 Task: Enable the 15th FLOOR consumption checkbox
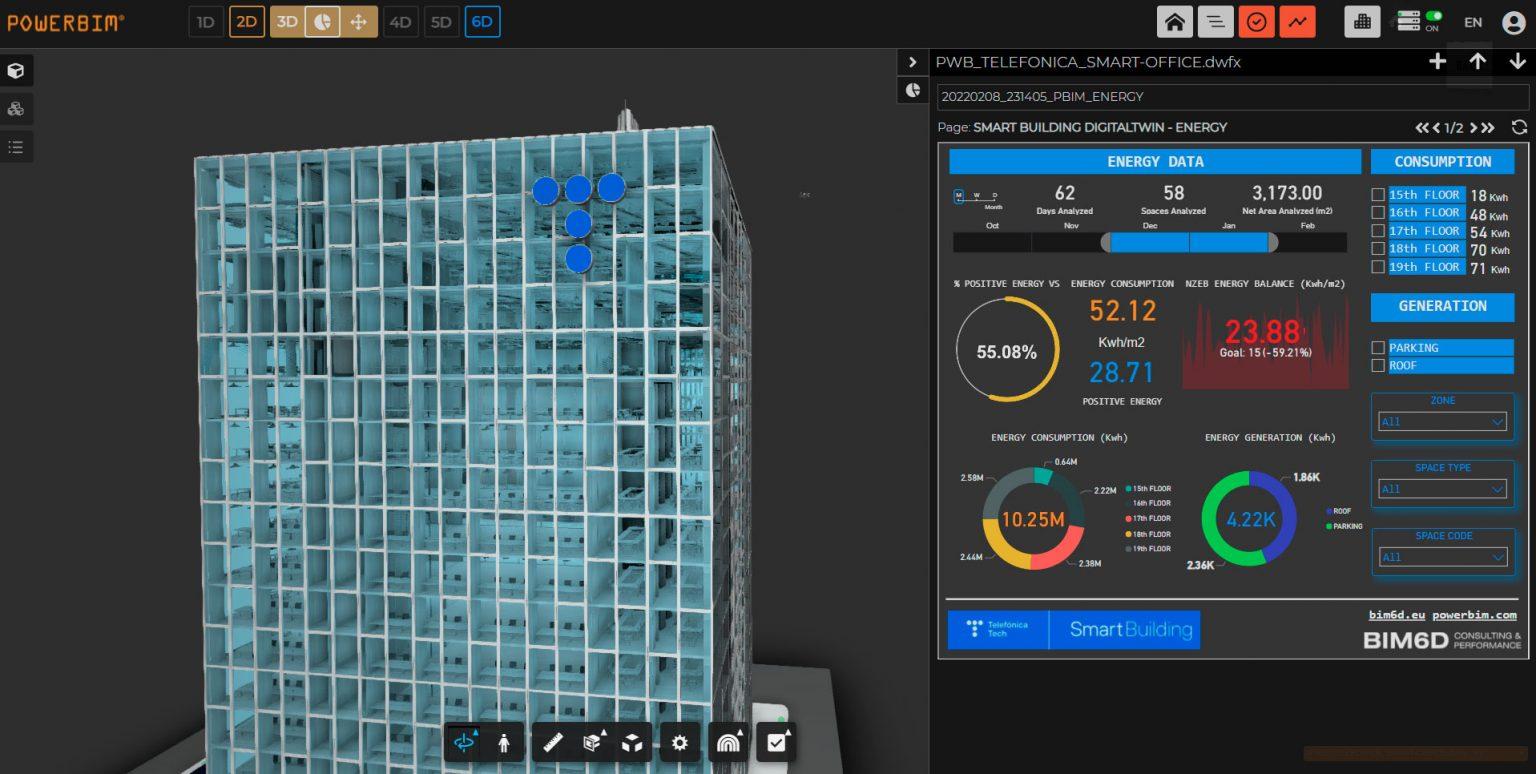click(1378, 195)
